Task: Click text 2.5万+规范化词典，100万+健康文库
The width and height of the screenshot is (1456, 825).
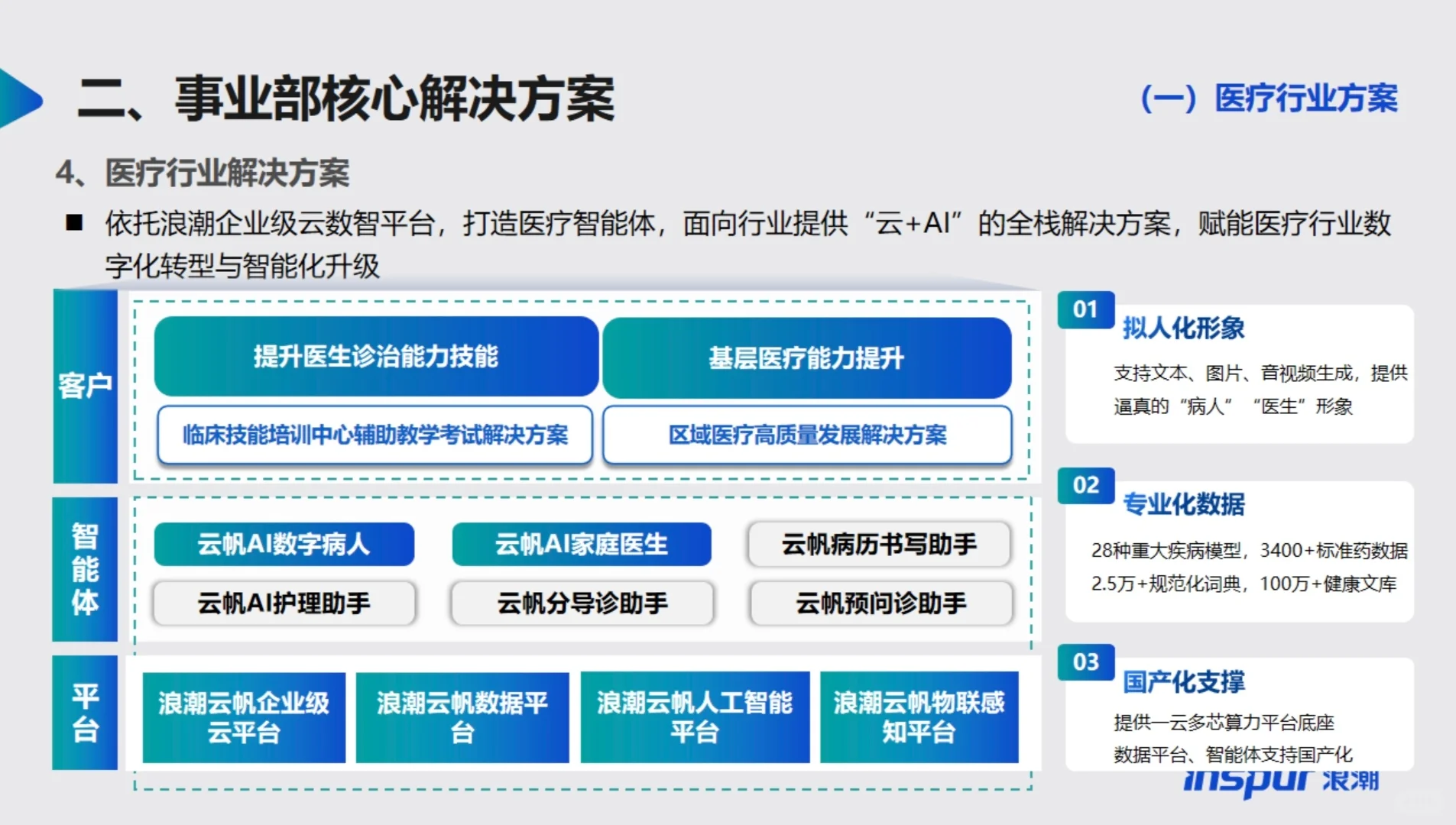Action: (x=1244, y=584)
